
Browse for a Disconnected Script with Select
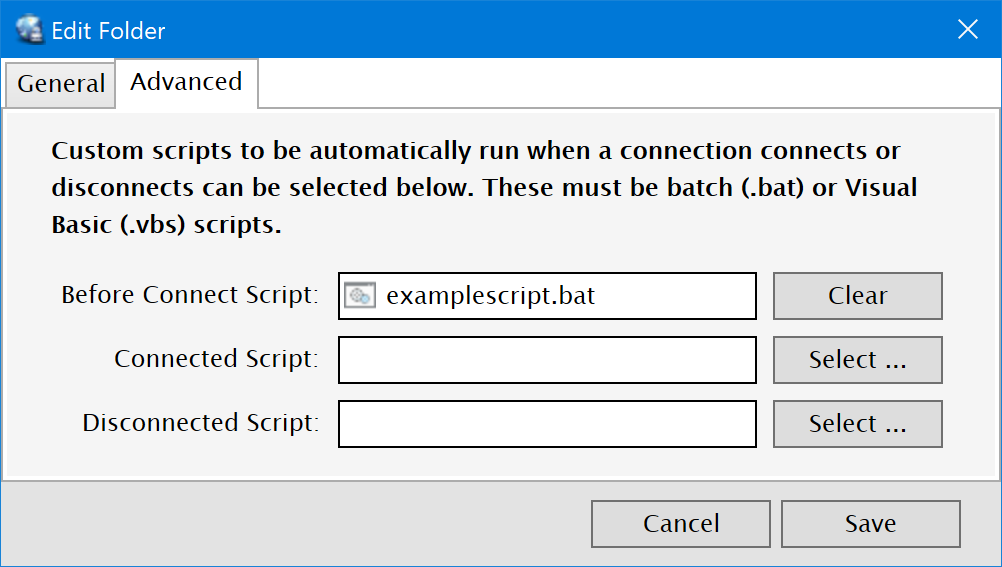[857, 424]
